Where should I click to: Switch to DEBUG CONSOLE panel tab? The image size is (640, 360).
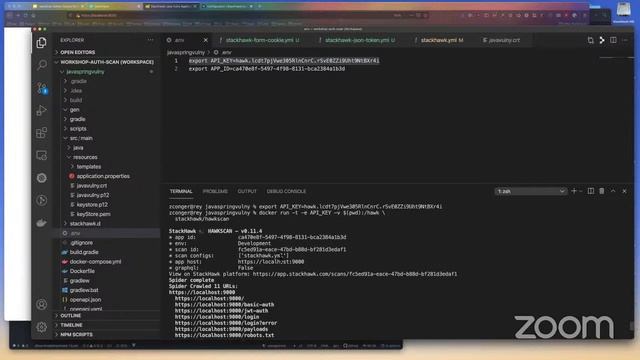[x=286, y=191]
